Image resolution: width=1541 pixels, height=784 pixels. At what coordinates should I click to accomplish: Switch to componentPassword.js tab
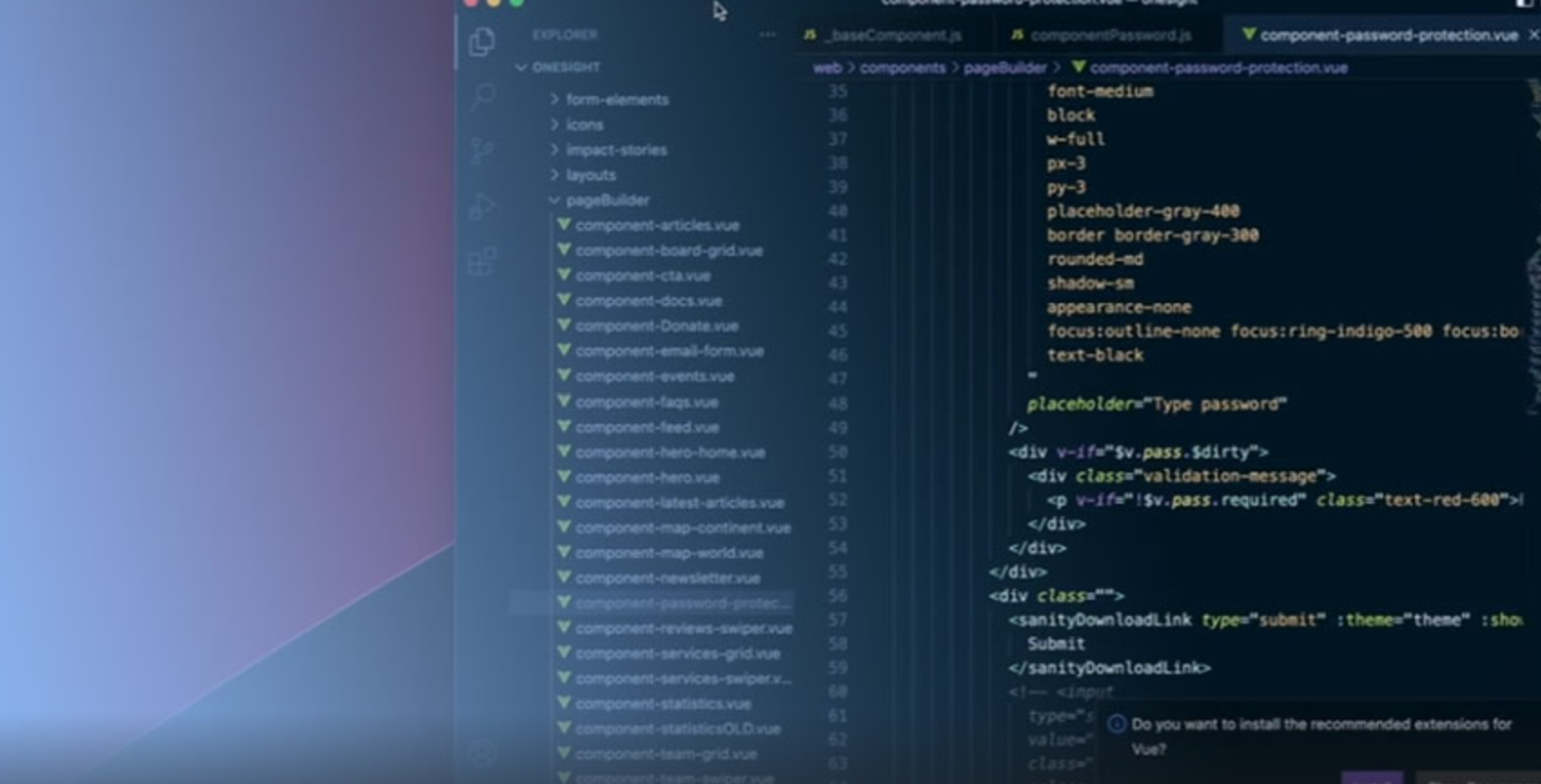[1111, 35]
